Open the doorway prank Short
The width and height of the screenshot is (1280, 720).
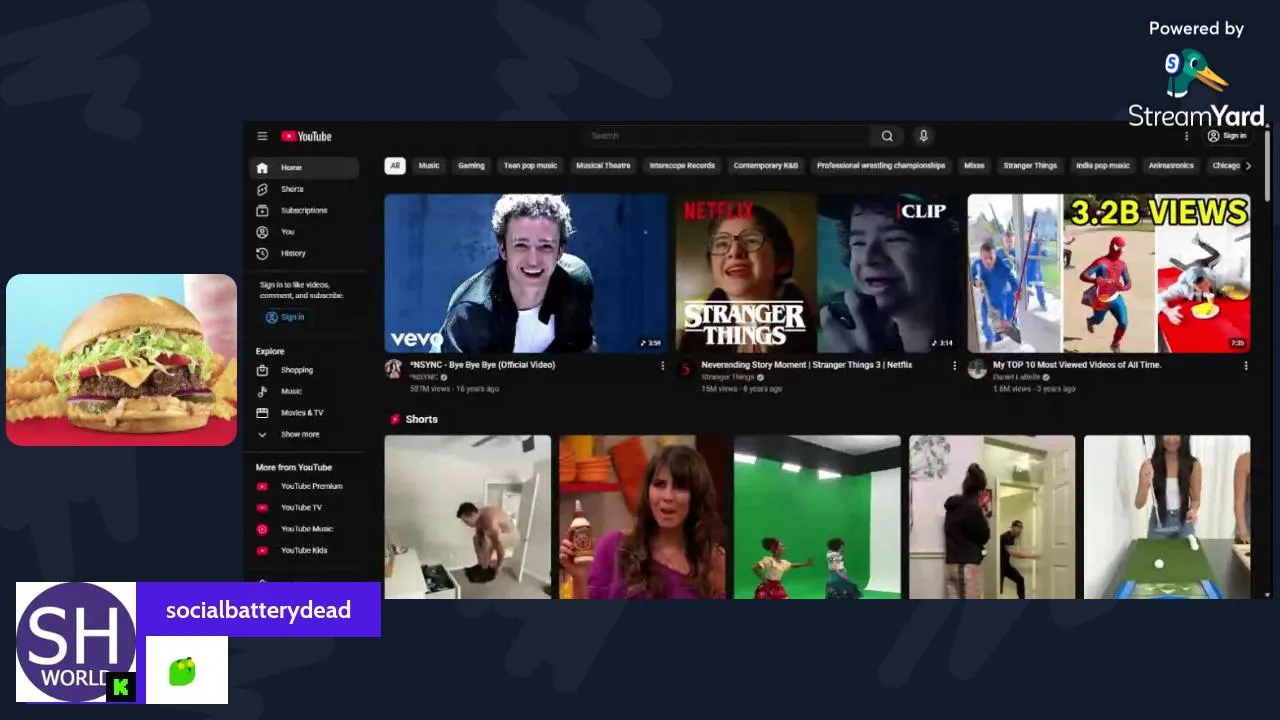[x=992, y=517]
